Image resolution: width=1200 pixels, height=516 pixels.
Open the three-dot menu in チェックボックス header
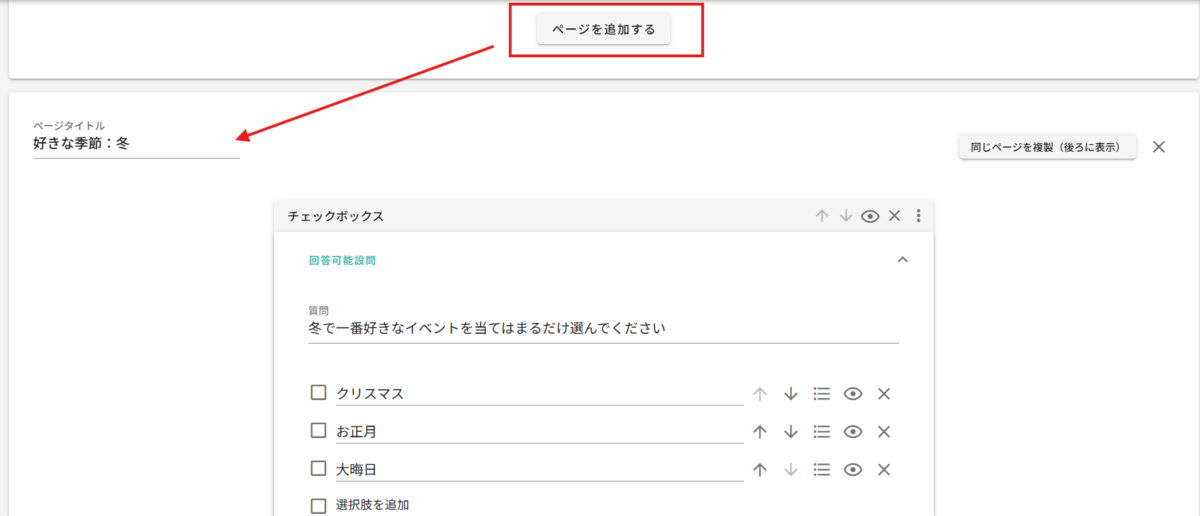click(x=918, y=216)
